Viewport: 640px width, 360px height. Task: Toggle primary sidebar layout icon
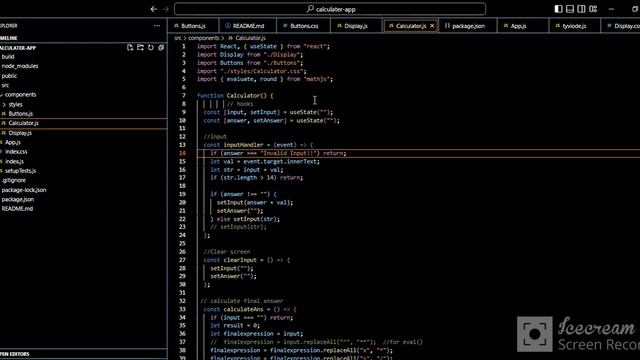[558, 9]
